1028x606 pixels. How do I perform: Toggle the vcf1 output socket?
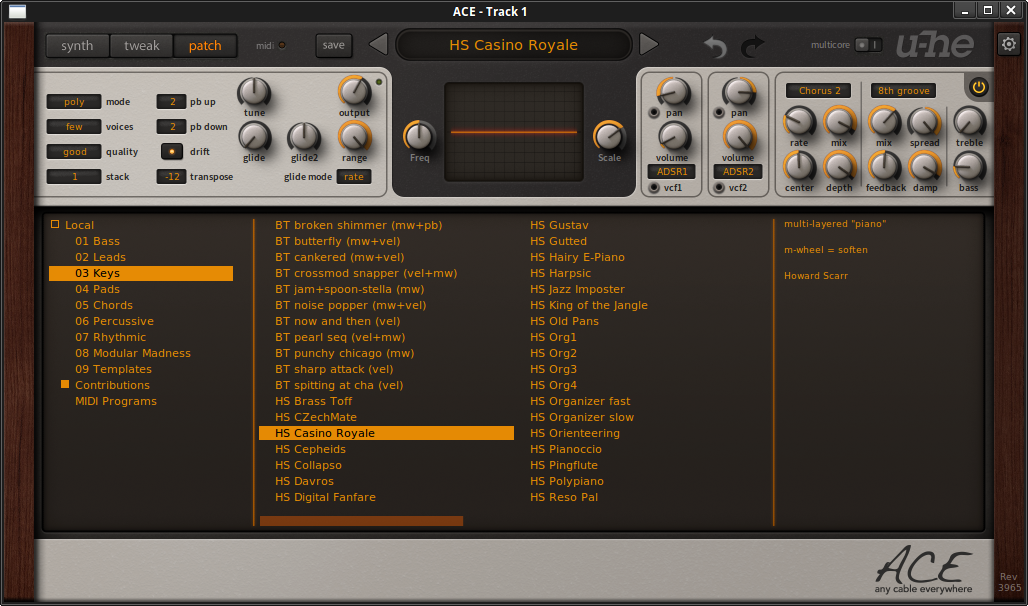[x=654, y=188]
